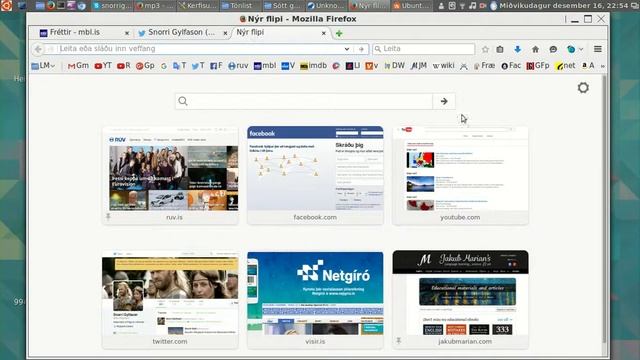Open the V (visir) bookmark
The image size is (640, 360).
coord(288,66)
